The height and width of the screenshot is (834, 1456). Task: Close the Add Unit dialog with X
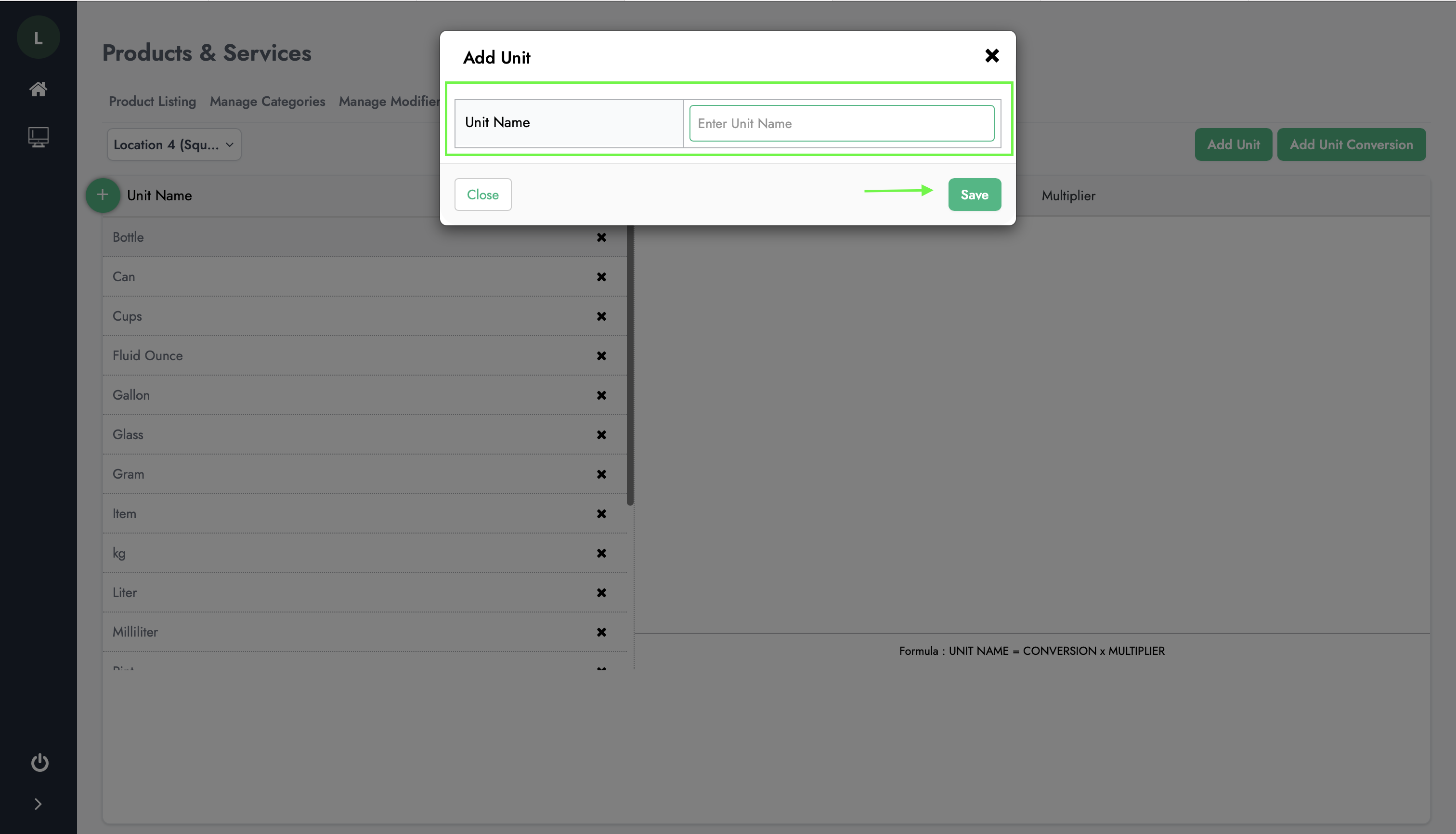point(991,55)
